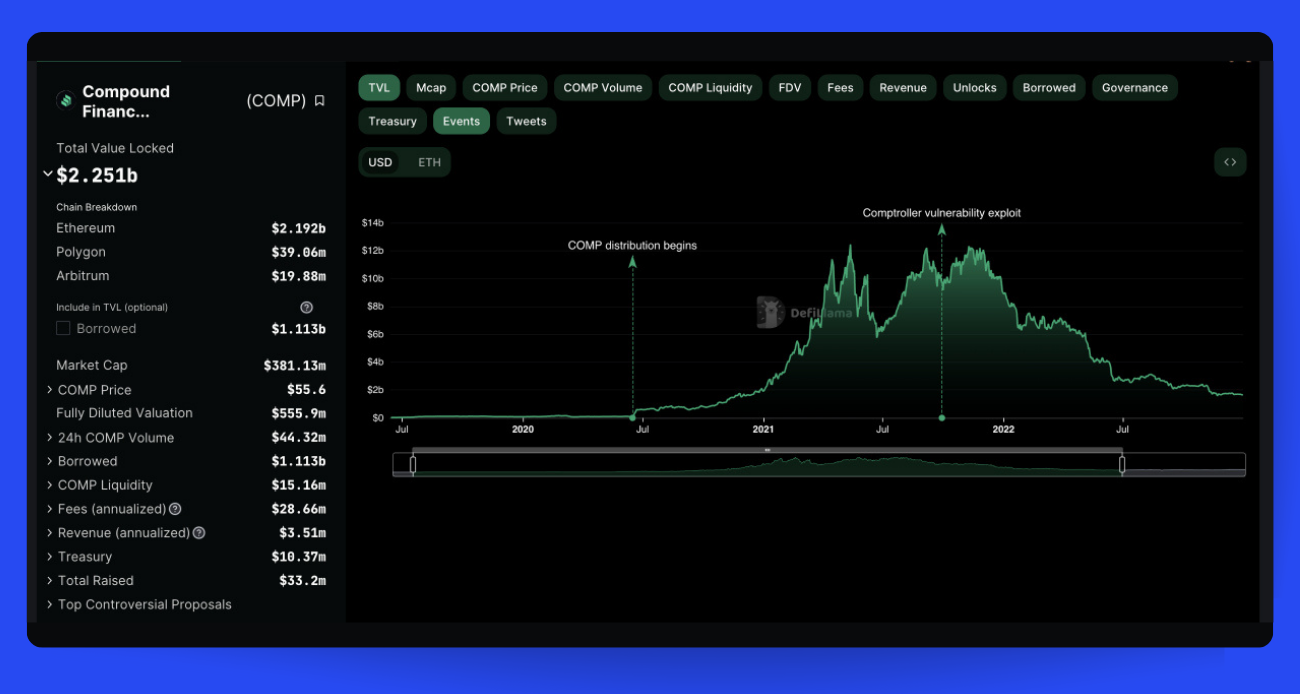Click the $14b label on the chart axis
The height and width of the screenshot is (694, 1300).
[373, 222]
